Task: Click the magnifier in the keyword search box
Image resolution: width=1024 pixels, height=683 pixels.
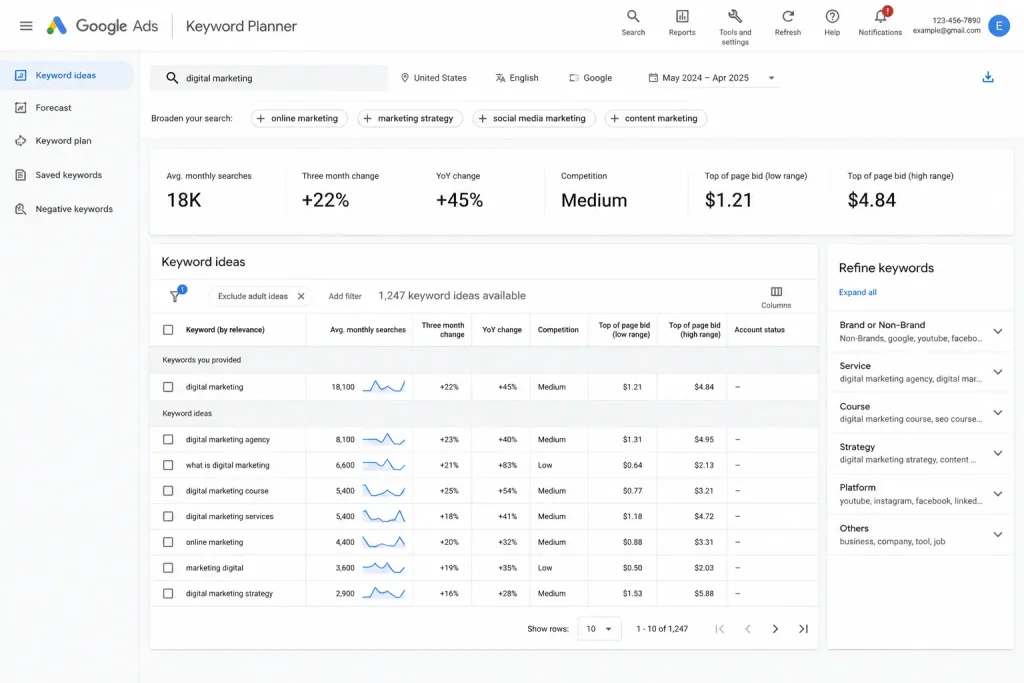Action: (x=172, y=78)
